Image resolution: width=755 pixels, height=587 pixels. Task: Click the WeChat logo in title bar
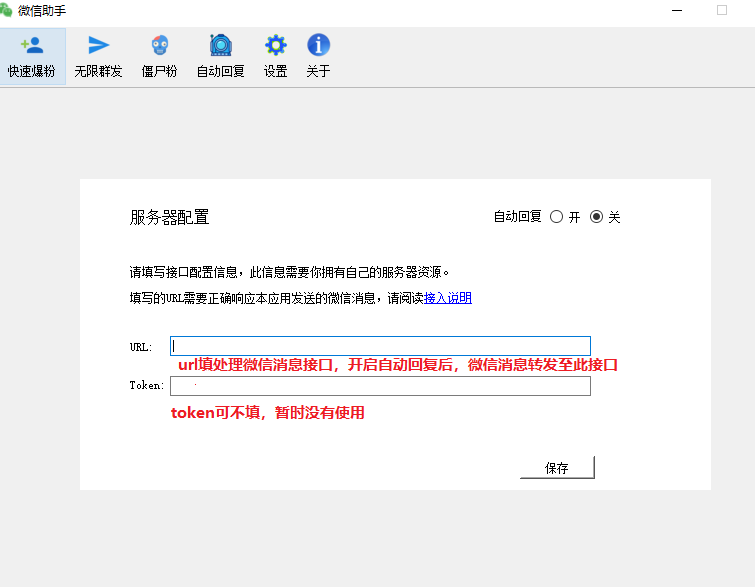pos(8,10)
